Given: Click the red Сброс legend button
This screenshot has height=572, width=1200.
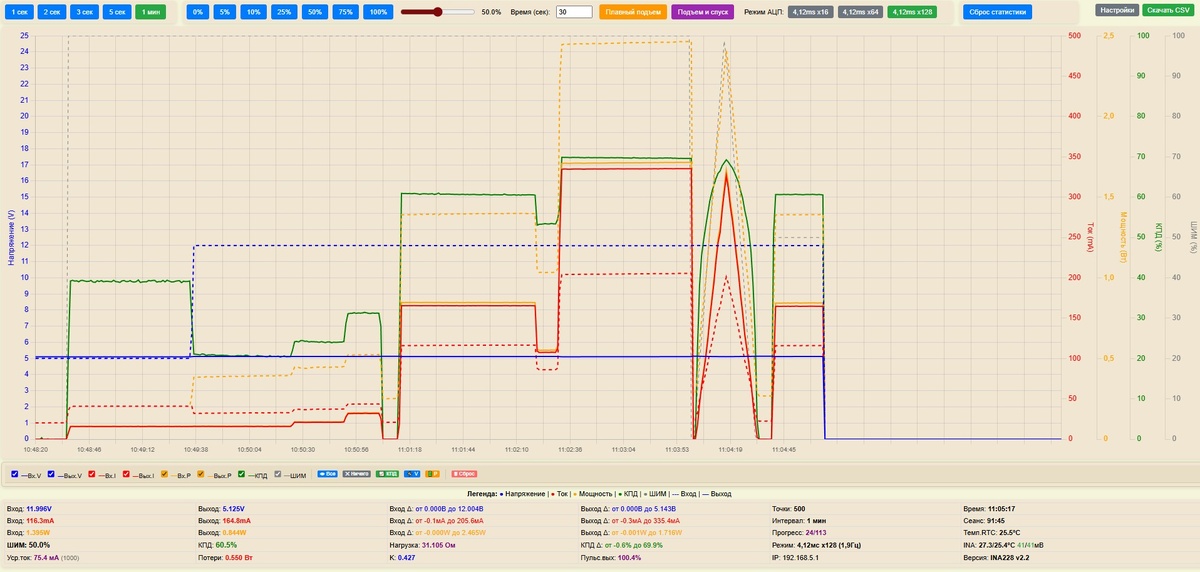Looking at the screenshot, I should pos(464,474).
